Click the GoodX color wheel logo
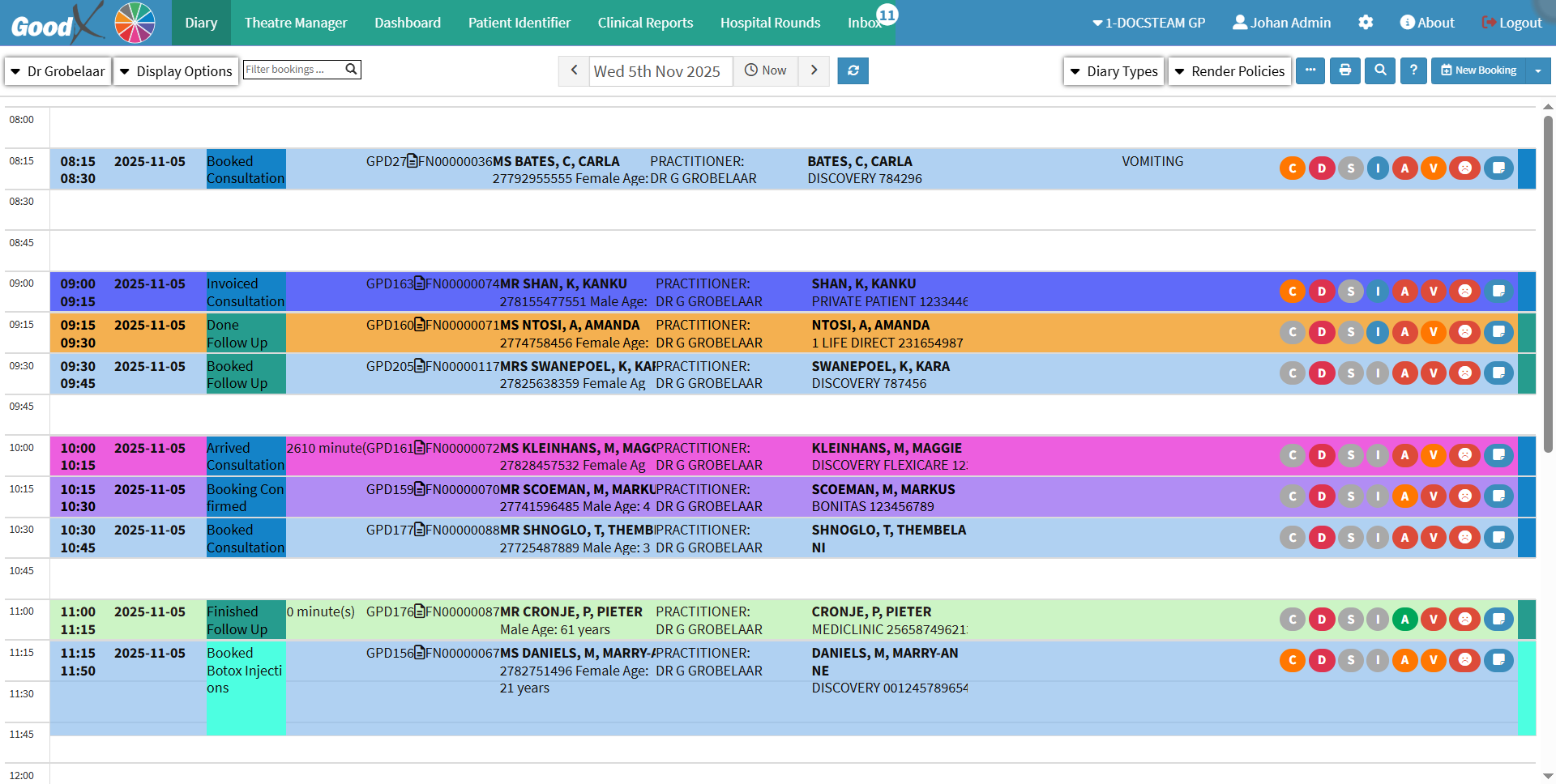Screen dimensions: 1556x784 pos(135,23)
